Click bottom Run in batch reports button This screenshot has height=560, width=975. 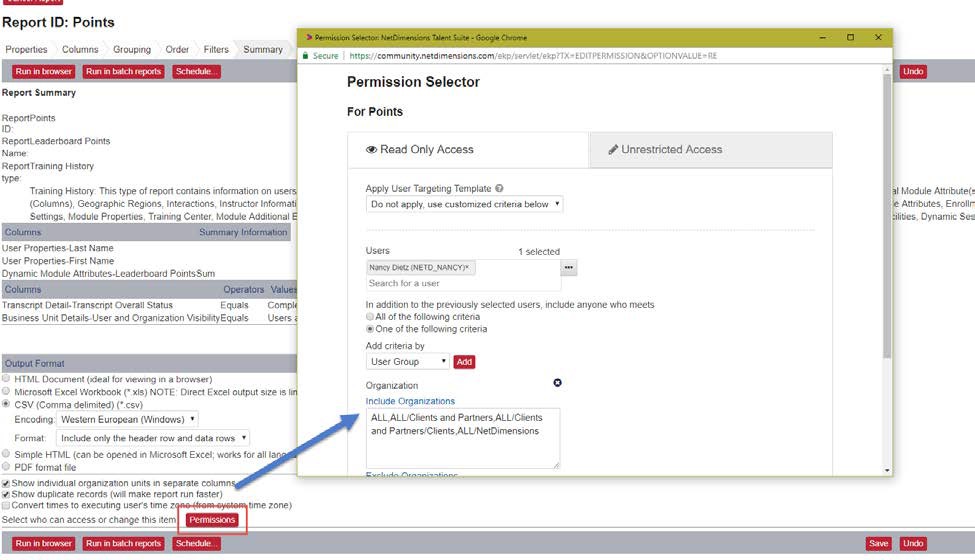click(x=124, y=543)
